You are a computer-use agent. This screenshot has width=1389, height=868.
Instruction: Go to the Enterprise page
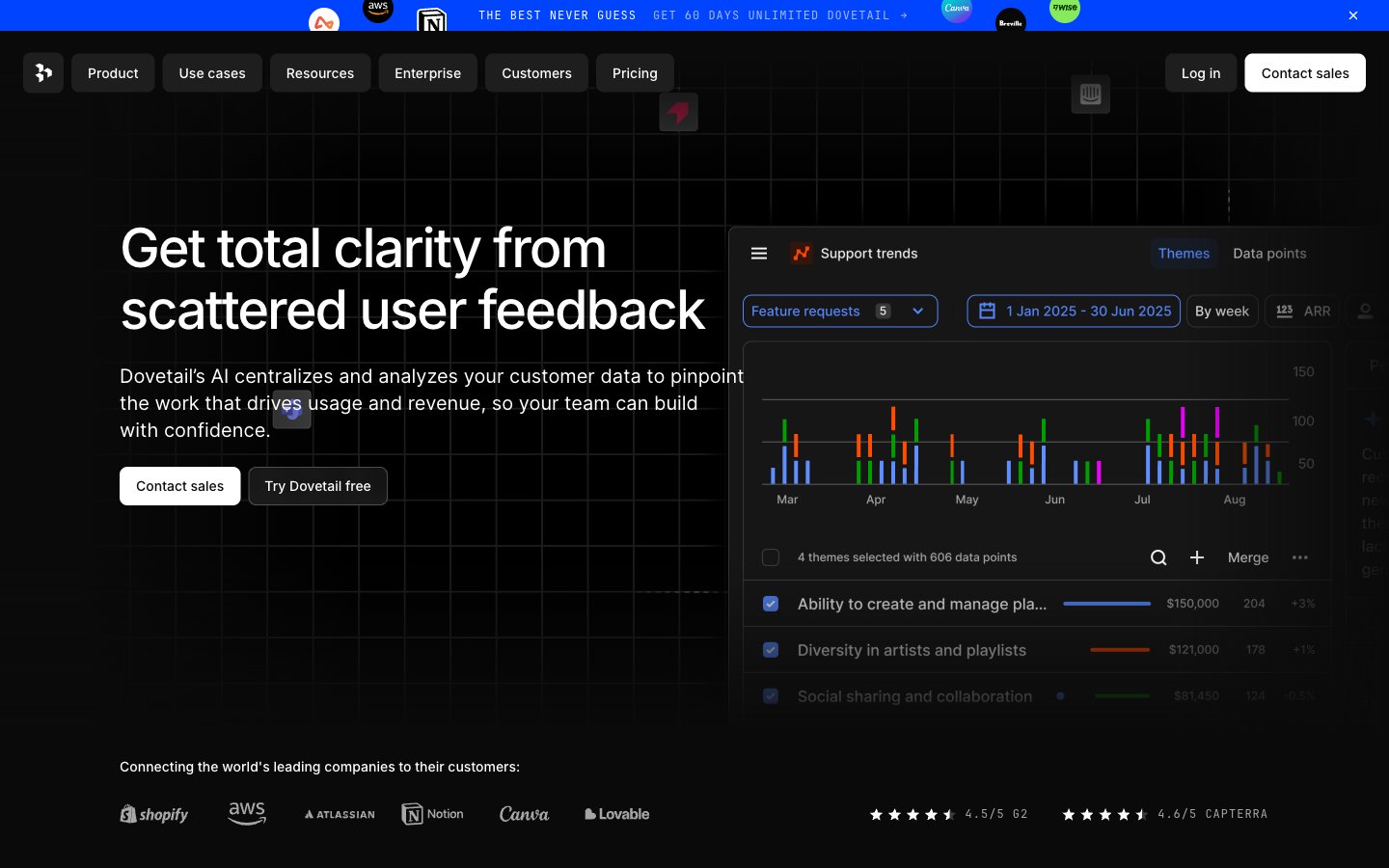[x=427, y=73]
